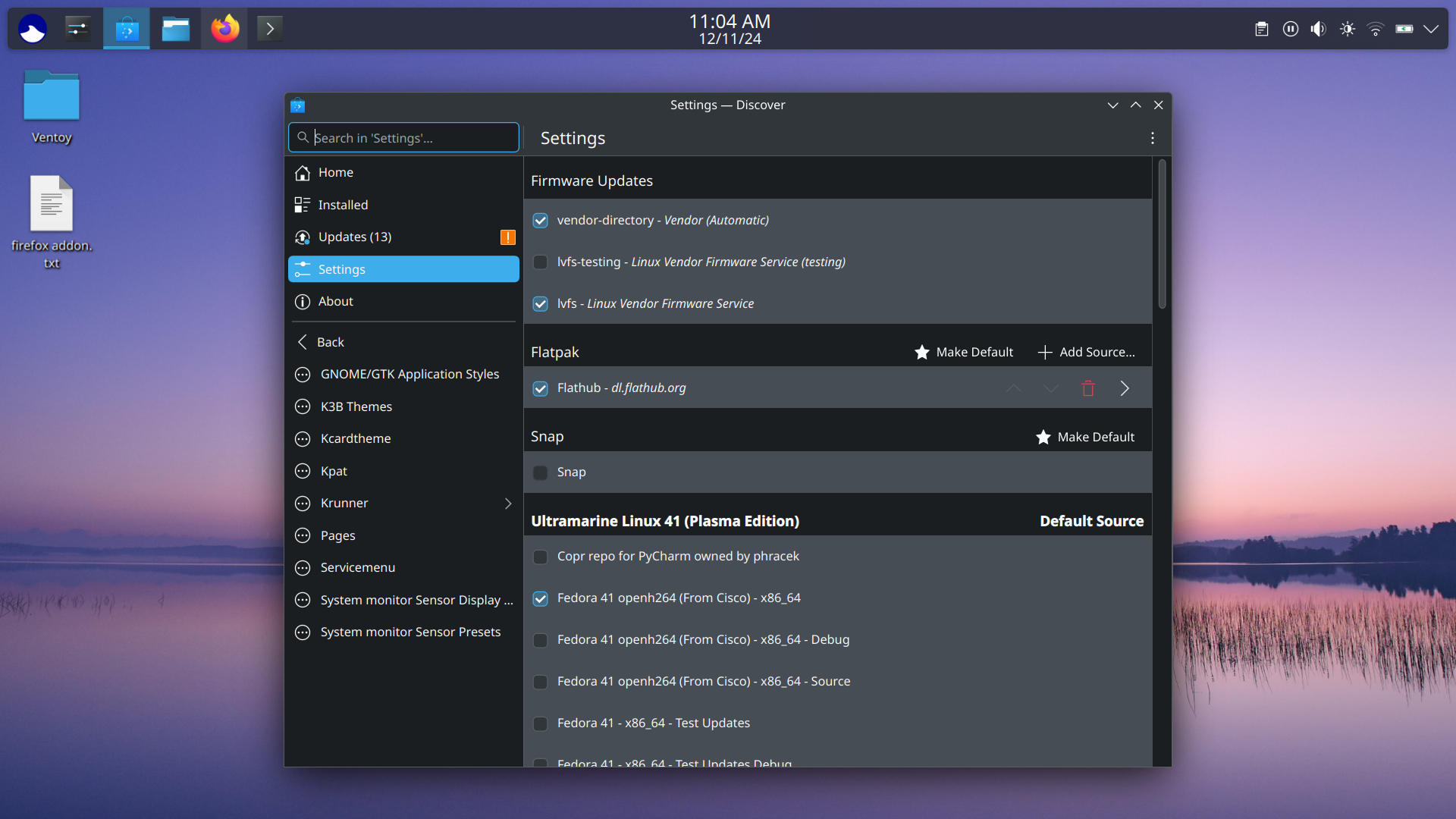The height and width of the screenshot is (819, 1456).
Task: Click the vertical scrollbar in sources list
Action: tap(1162, 235)
